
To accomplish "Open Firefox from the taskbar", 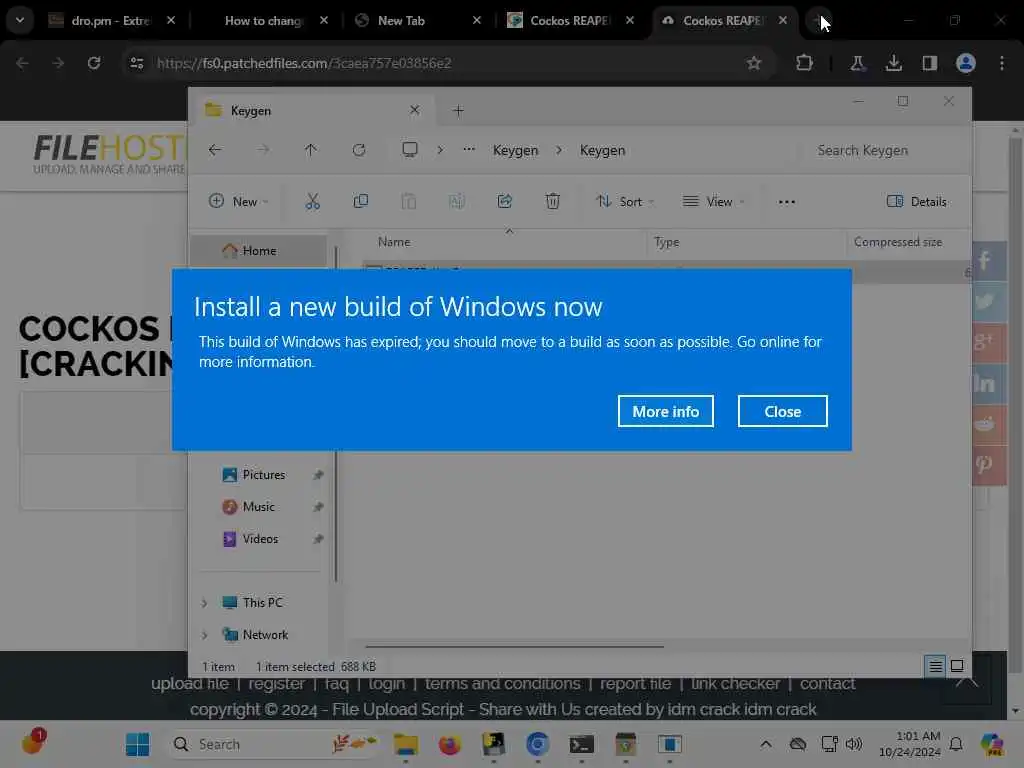I will coord(449,744).
